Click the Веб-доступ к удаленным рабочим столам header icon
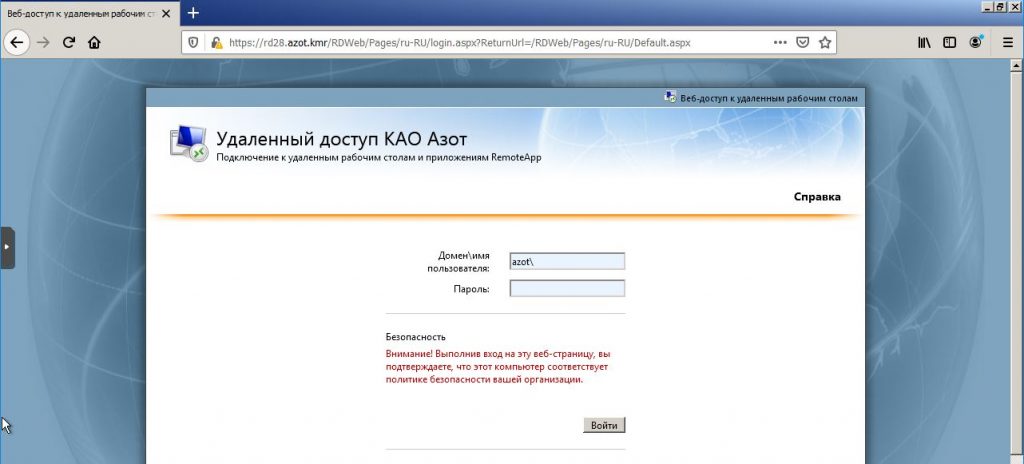Image resolution: width=1024 pixels, height=464 pixels. point(670,97)
